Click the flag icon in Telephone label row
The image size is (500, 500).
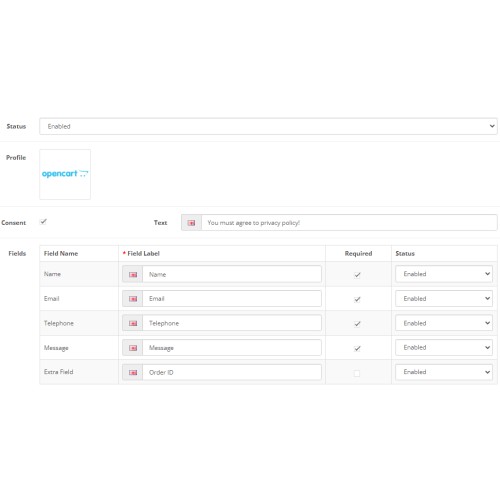tap(133, 323)
